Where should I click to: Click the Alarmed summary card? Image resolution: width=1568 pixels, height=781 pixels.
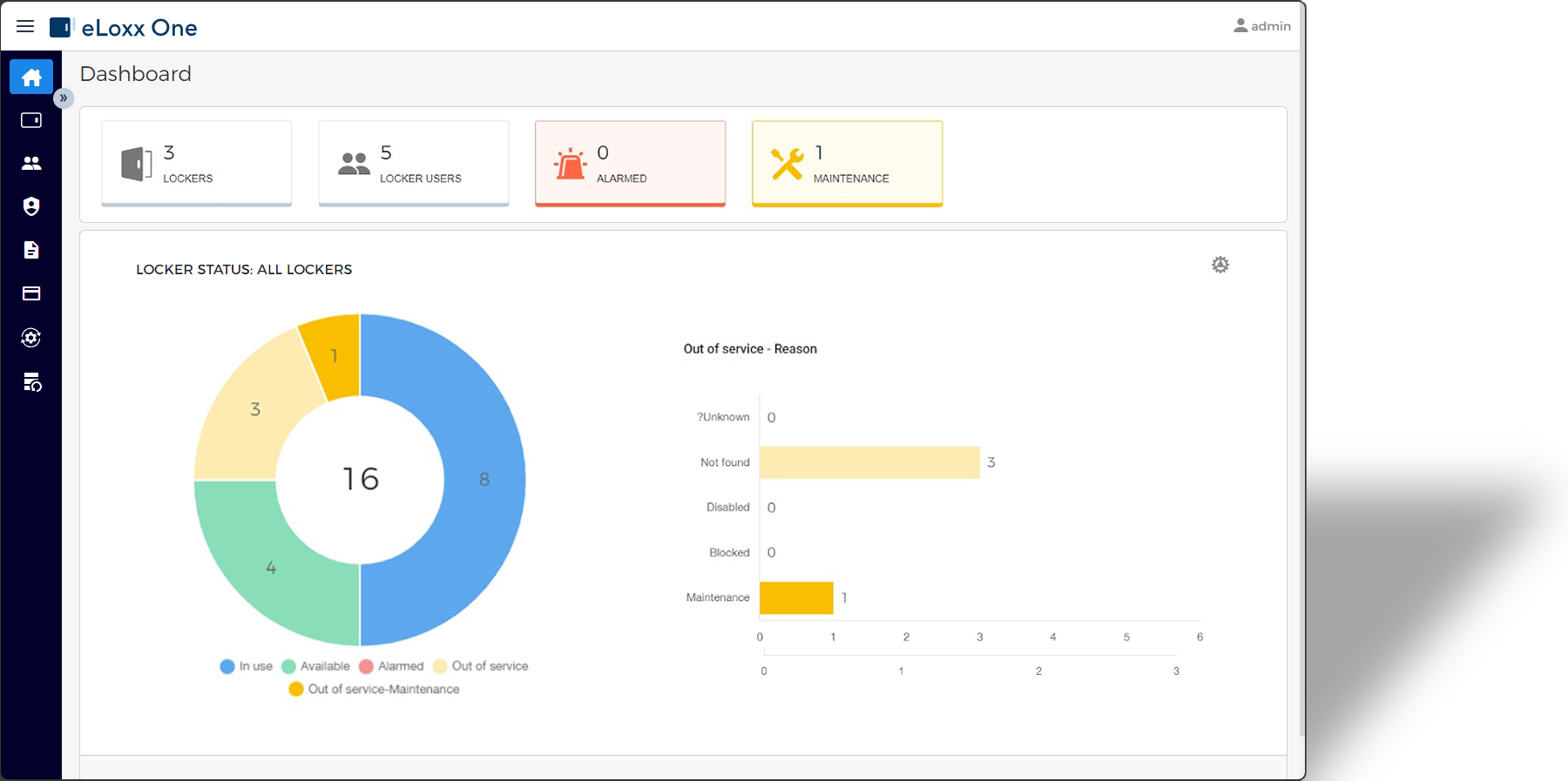631,163
